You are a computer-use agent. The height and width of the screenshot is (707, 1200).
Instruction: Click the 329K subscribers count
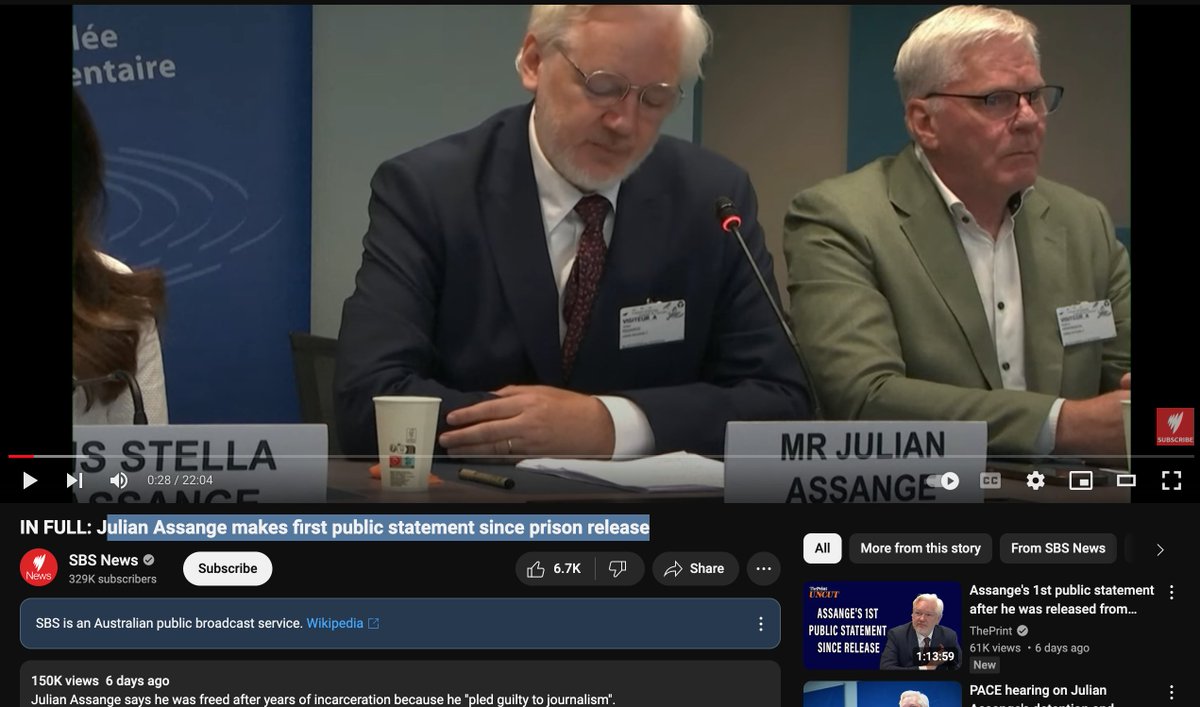tap(113, 579)
